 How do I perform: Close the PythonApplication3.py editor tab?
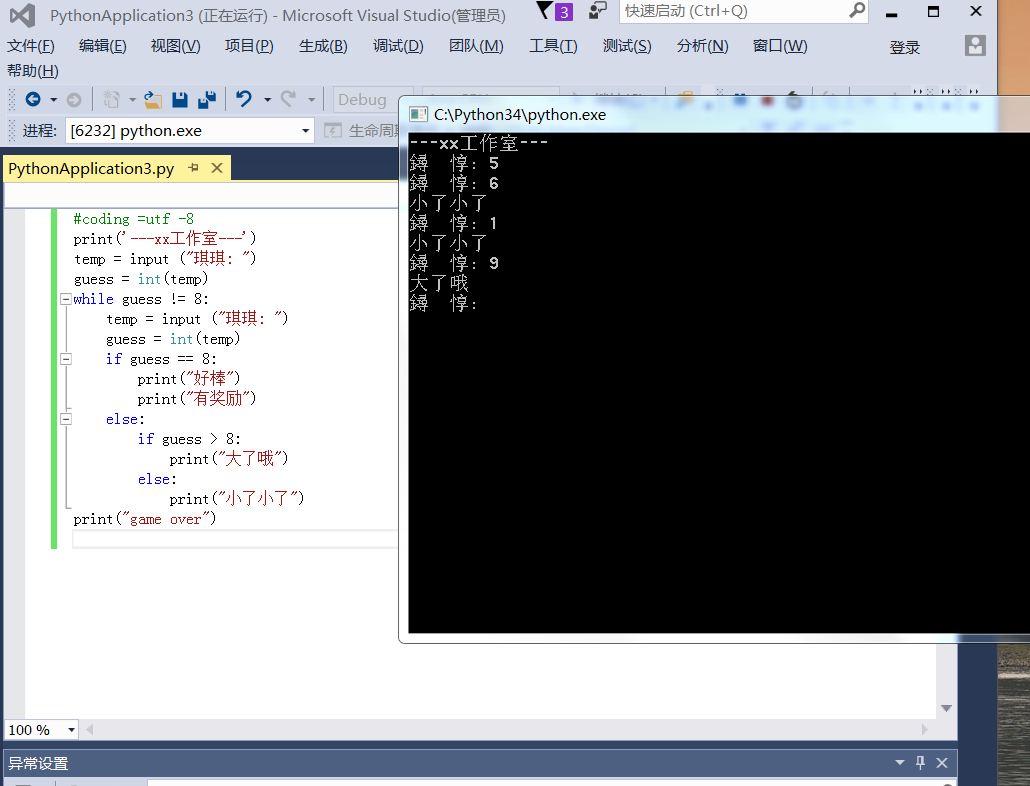[x=216, y=168]
